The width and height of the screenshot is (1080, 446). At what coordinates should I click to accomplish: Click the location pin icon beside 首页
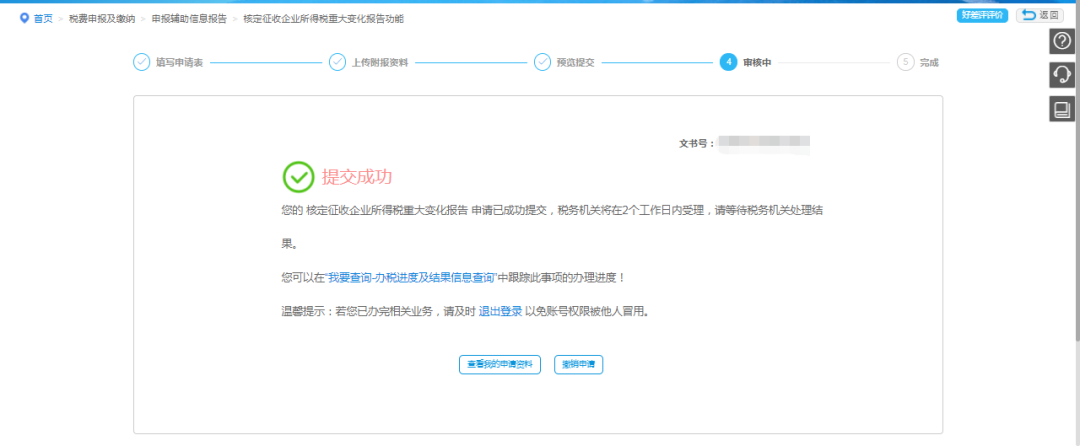(x=25, y=18)
